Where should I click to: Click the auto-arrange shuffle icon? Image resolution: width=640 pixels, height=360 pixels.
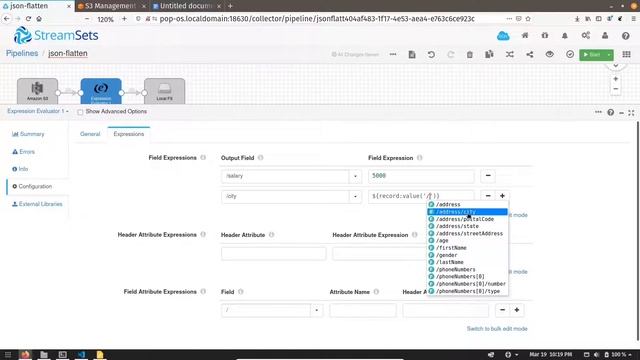tap(510, 54)
